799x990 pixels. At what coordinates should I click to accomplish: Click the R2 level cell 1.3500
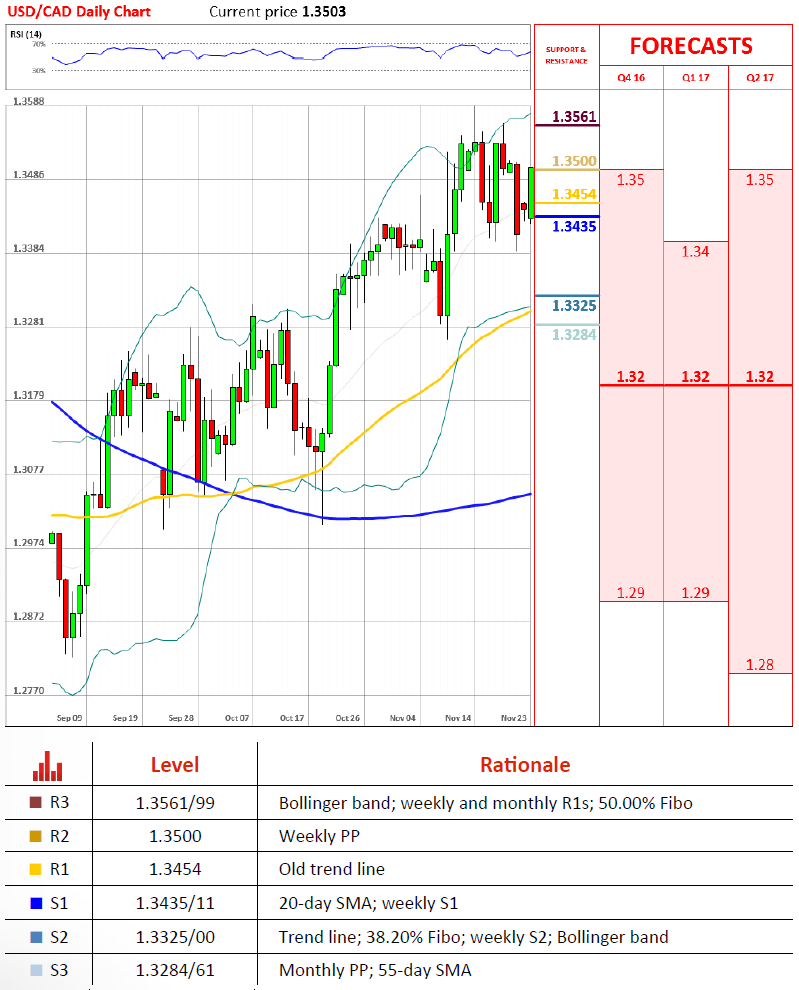click(x=175, y=836)
